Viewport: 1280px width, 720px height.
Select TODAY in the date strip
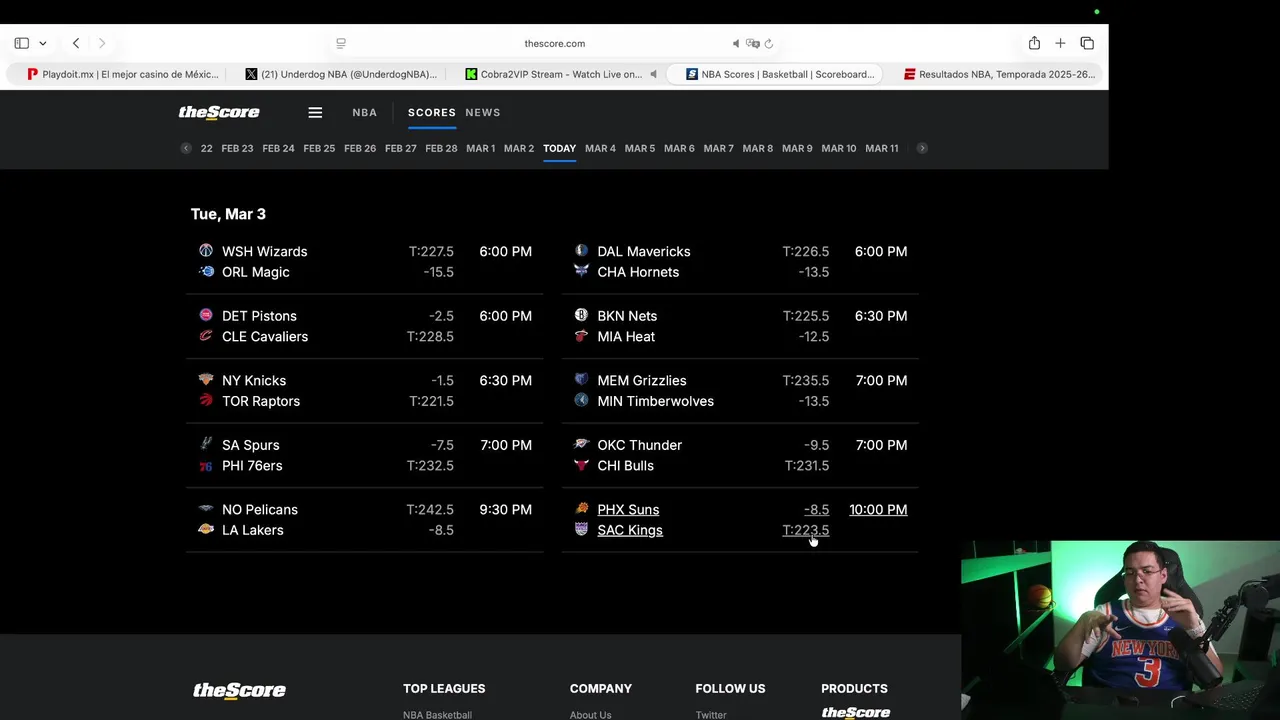pyautogui.click(x=559, y=148)
